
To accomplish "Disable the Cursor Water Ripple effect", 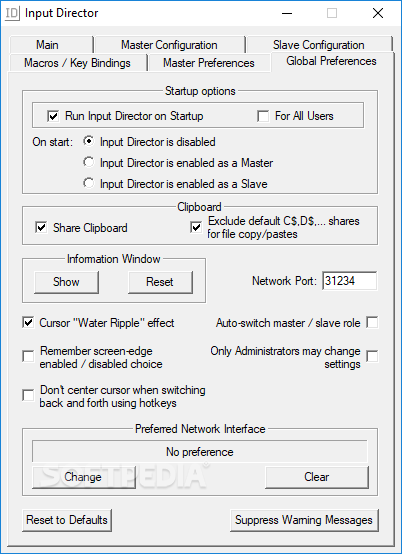I will coord(28,323).
